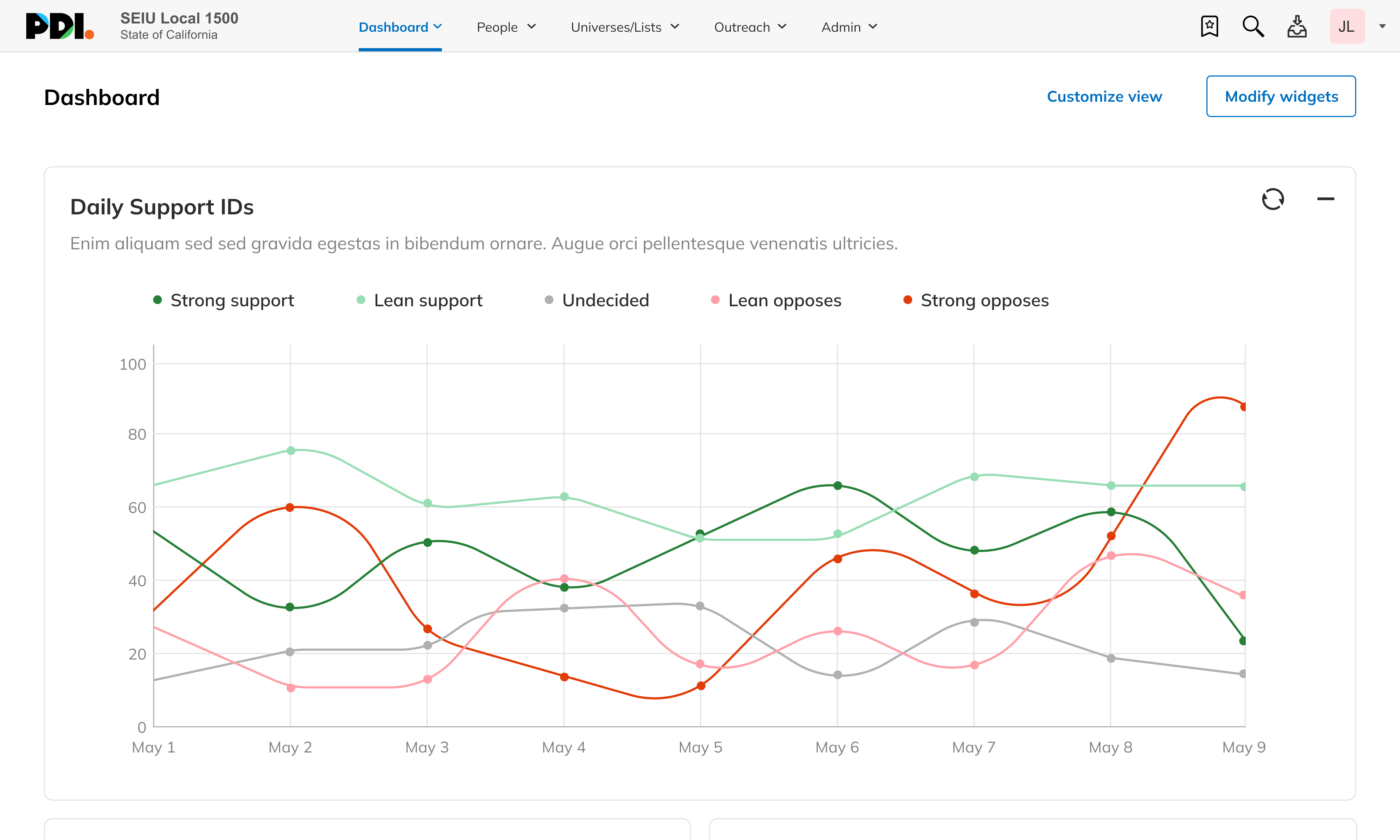This screenshot has height=840, width=1400.
Task: Click the Undecided May 8 data point
Action: point(1111,658)
